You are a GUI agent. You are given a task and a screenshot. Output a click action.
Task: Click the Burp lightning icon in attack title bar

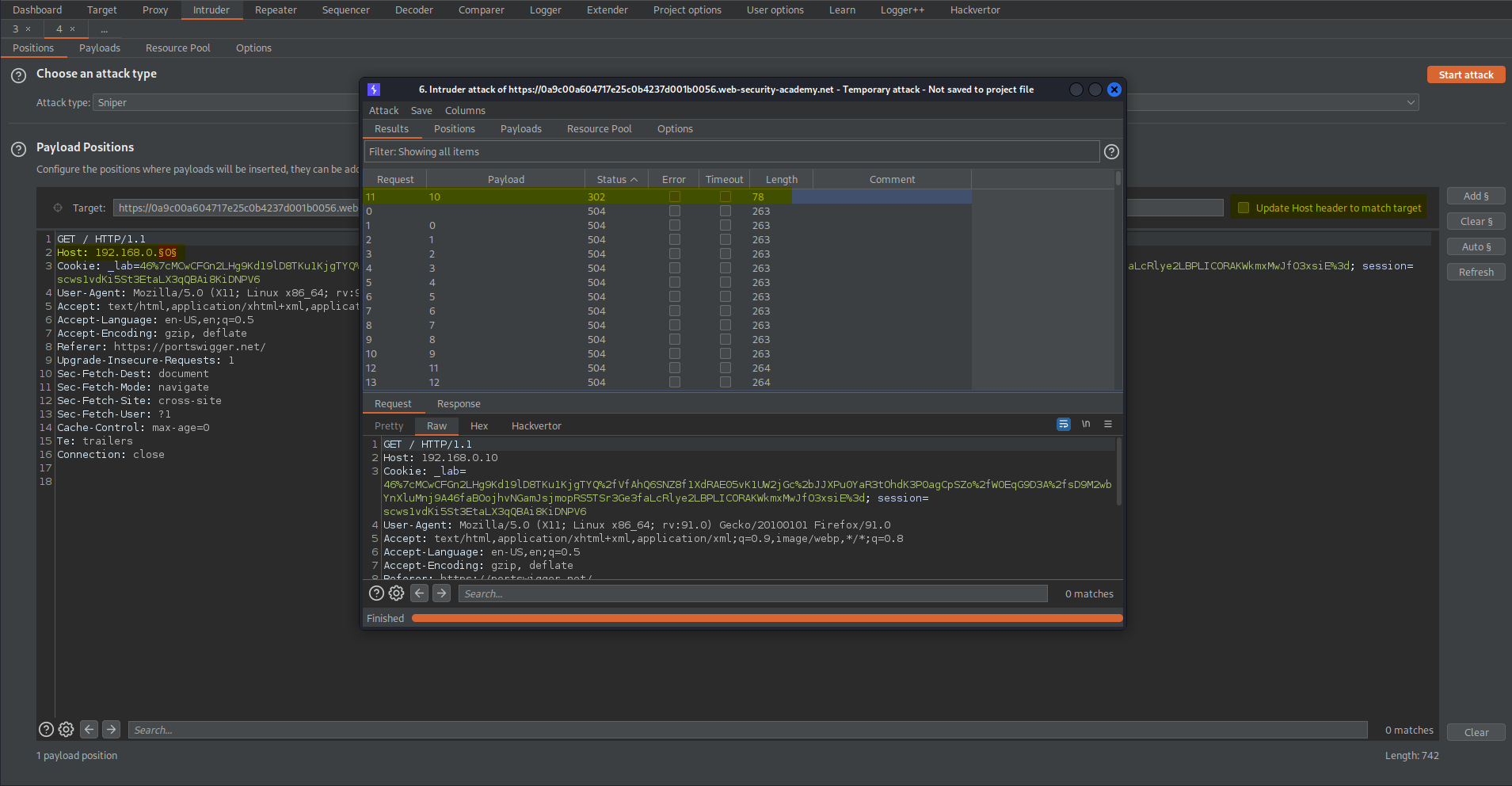pyautogui.click(x=374, y=90)
